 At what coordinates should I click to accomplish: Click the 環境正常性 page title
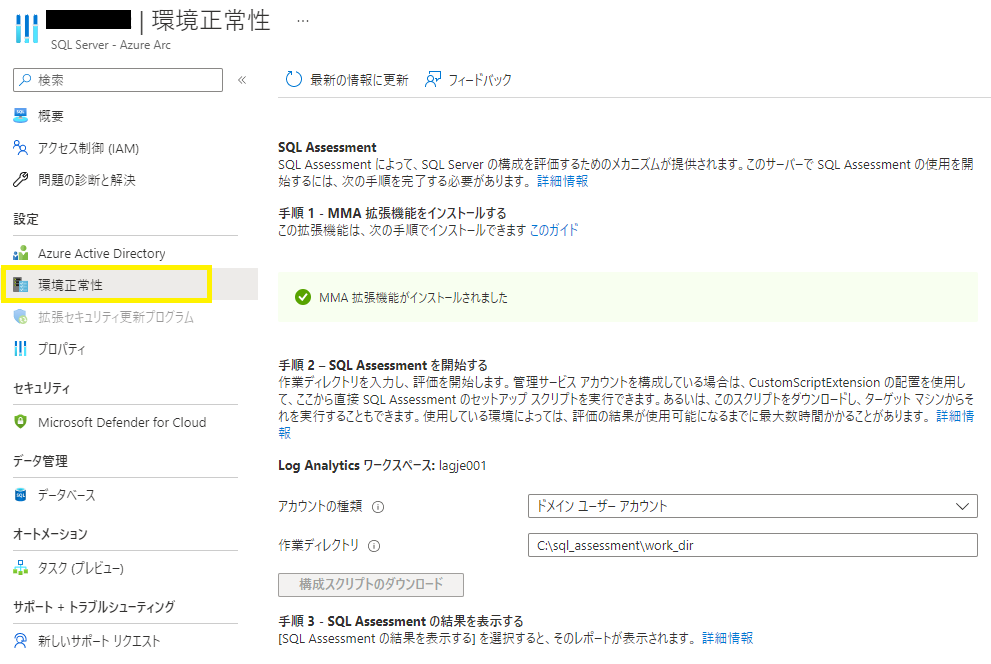(211, 21)
